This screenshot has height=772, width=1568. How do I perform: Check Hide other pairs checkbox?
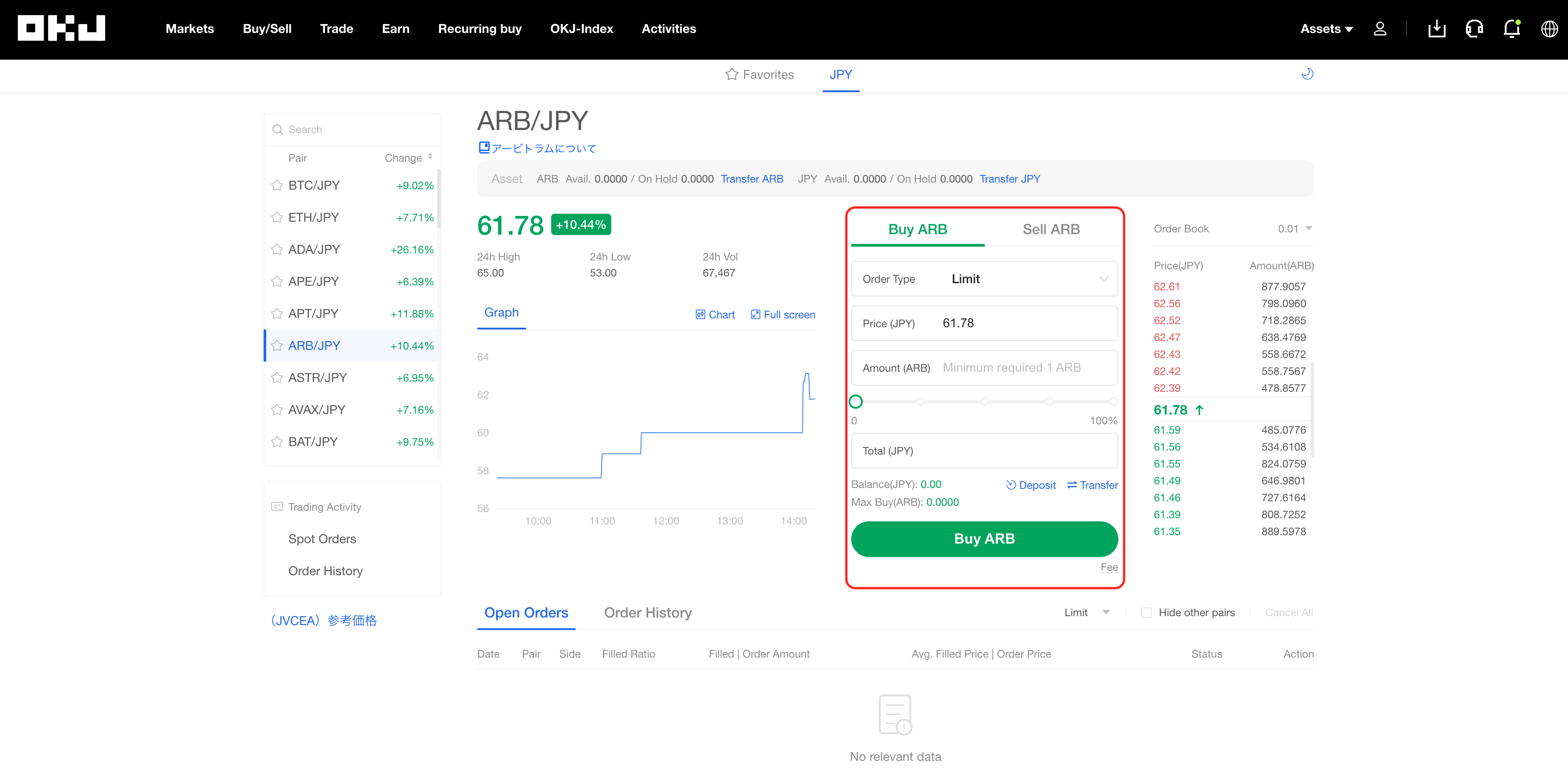click(x=1146, y=613)
